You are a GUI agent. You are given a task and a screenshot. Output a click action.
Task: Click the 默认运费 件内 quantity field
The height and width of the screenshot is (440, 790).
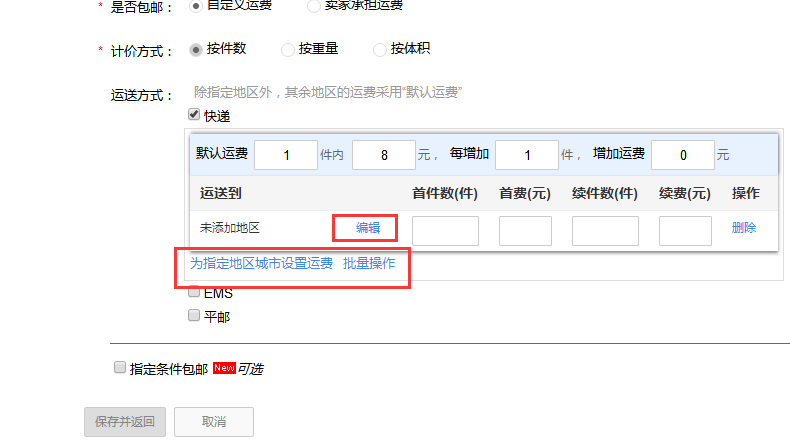point(286,155)
